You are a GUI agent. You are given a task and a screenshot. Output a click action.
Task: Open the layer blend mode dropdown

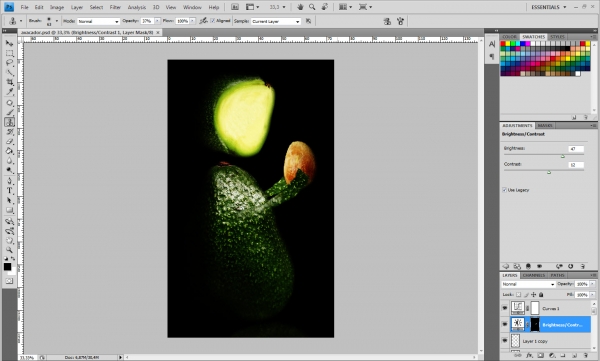528,284
